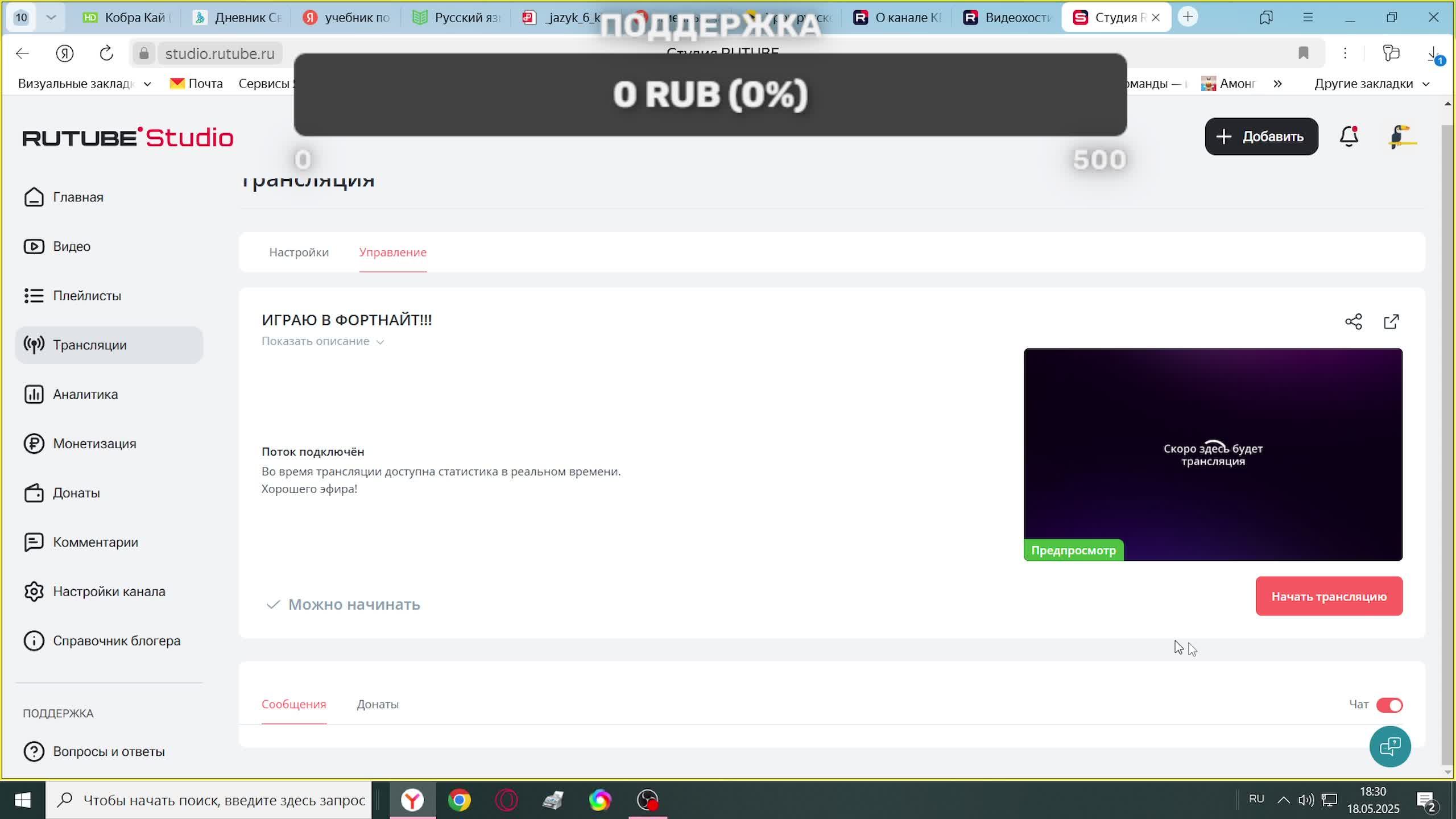Click the share icon for the stream

(x=1353, y=321)
